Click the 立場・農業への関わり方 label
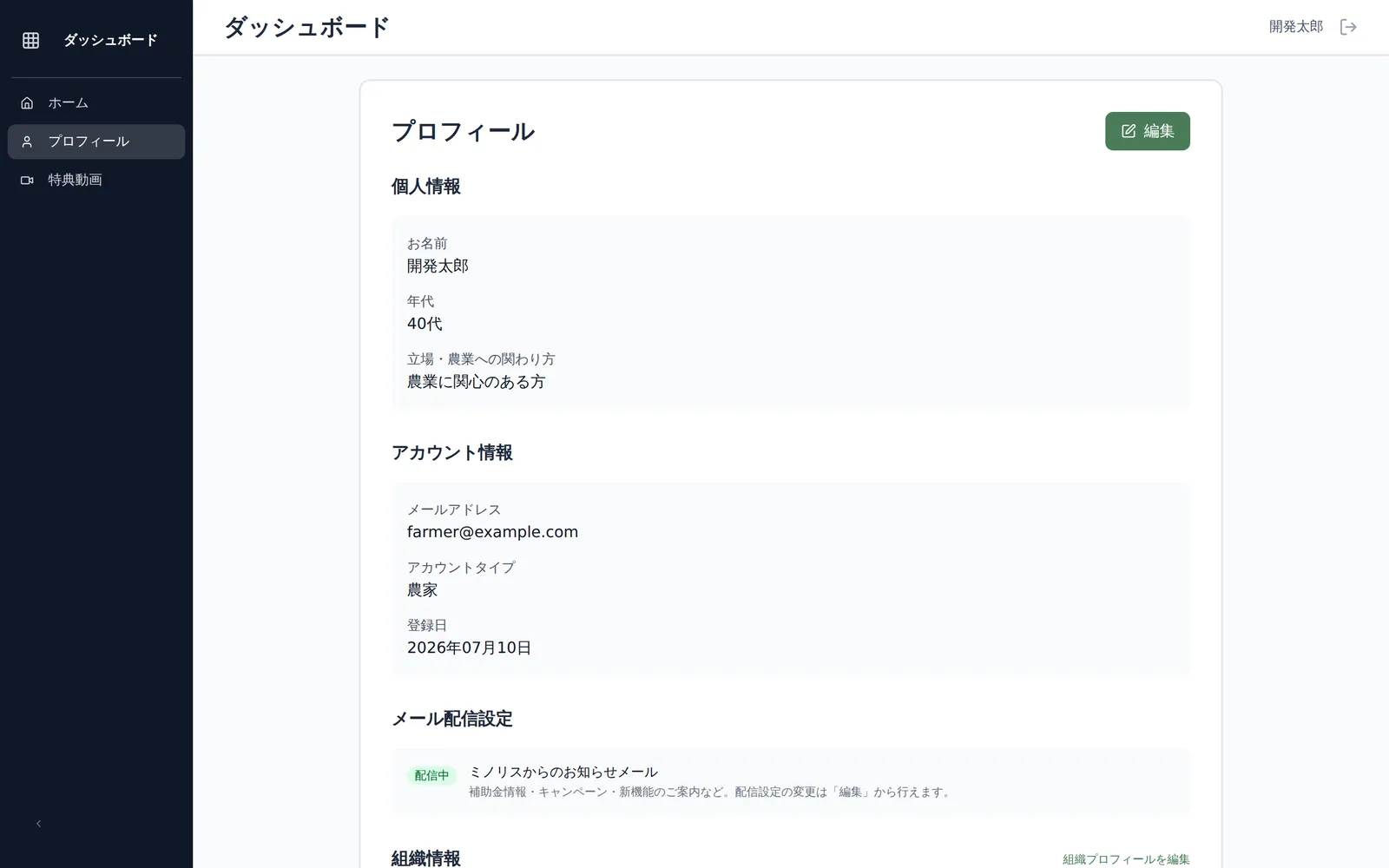The width and height of the screenshot is (1389, 868). [x=481, y=358]
